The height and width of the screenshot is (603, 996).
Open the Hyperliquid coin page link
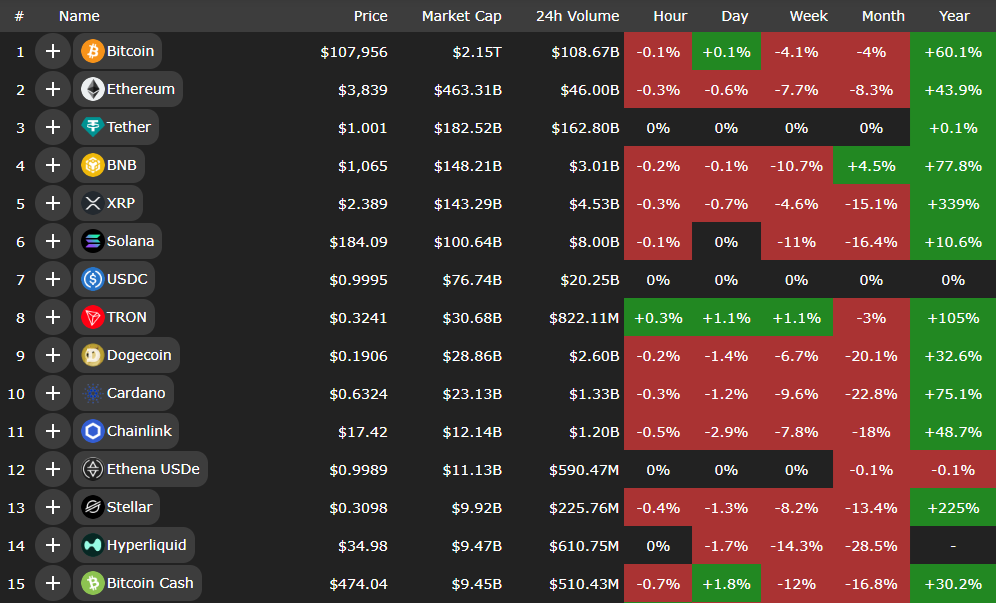point(146,545)
